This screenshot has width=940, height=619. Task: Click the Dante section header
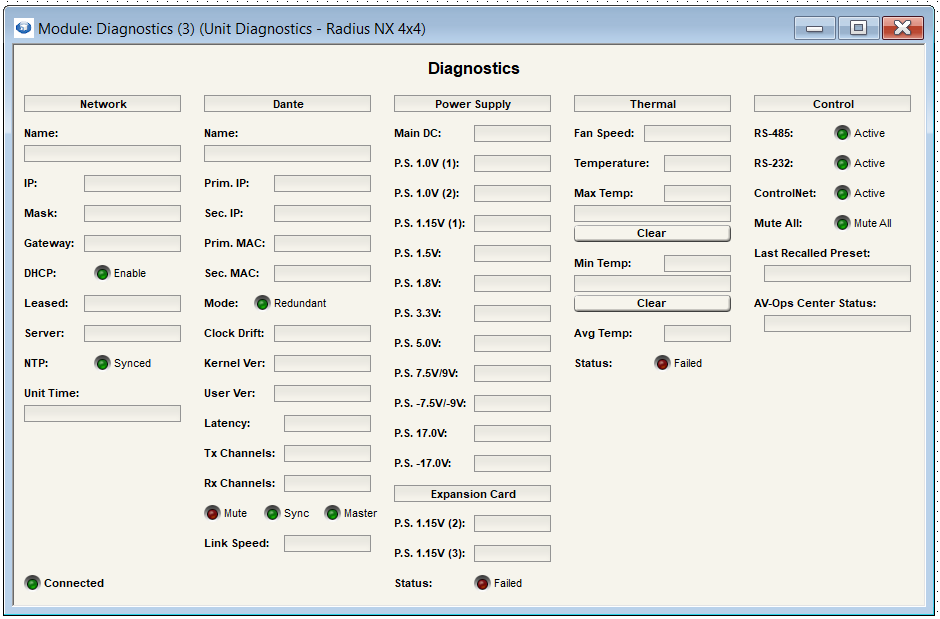287,104
